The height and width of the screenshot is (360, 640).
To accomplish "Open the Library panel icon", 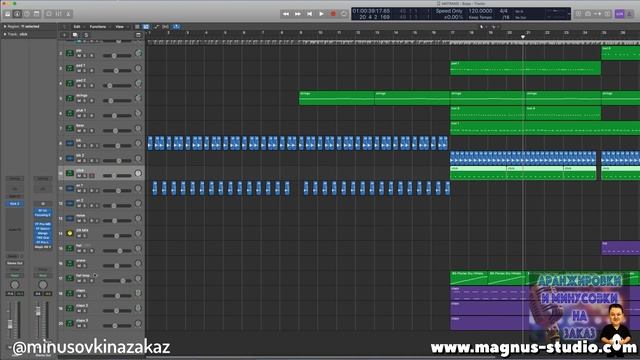I will click(x=7, y=14).
